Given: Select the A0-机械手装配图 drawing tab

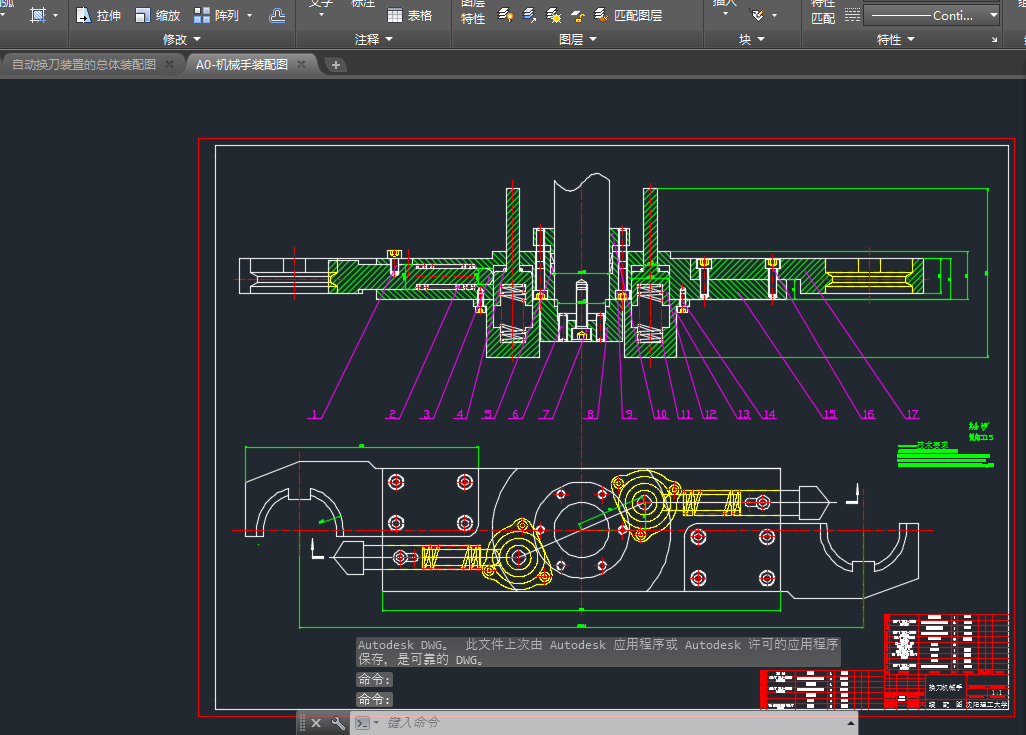Looking at the screenshot, I should (x=242, y=64).
